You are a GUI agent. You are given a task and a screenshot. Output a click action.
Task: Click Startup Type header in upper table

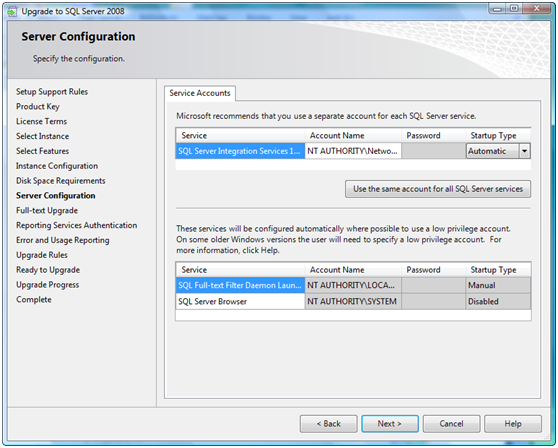coord(498,136)
